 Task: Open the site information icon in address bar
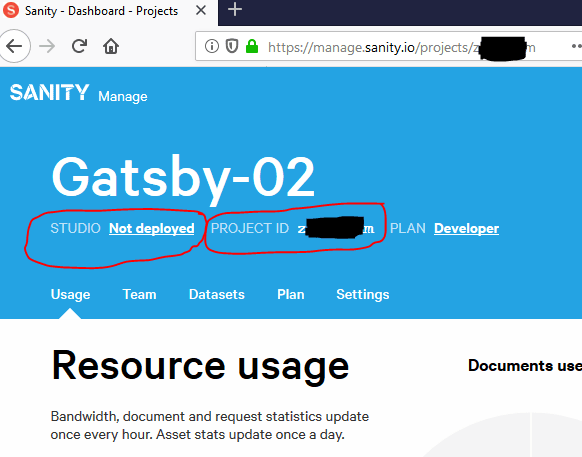click(212, 46)
